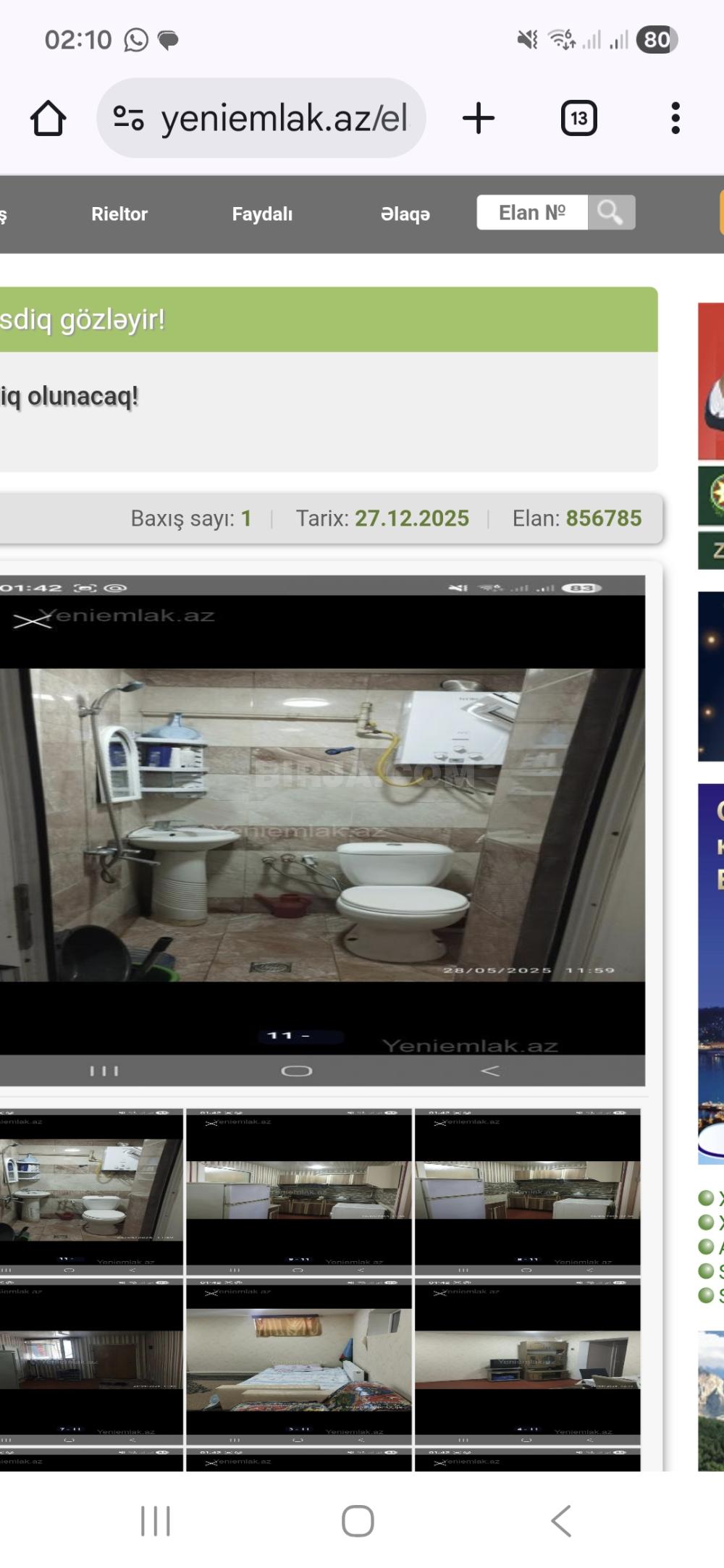
Task: Go to the Əlaqə page
Action: click(405, 214)
